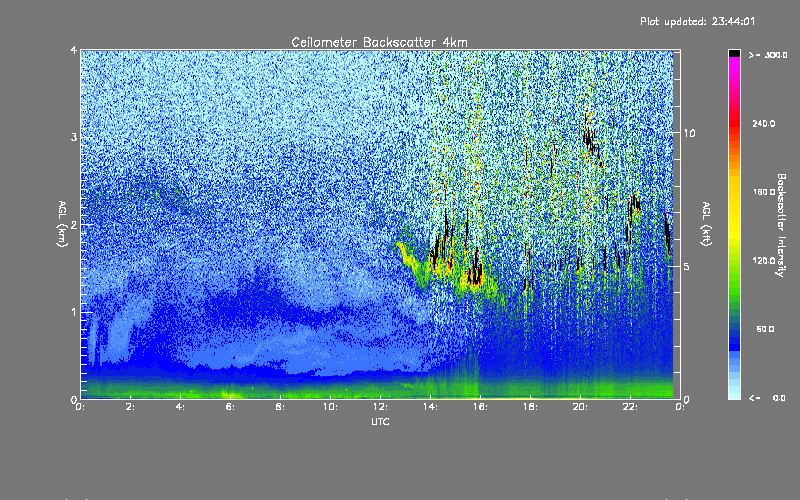Click the "Plot updated: 23:44:01" timestamp
Screen dimensions: 800x500
coord(697,21)
